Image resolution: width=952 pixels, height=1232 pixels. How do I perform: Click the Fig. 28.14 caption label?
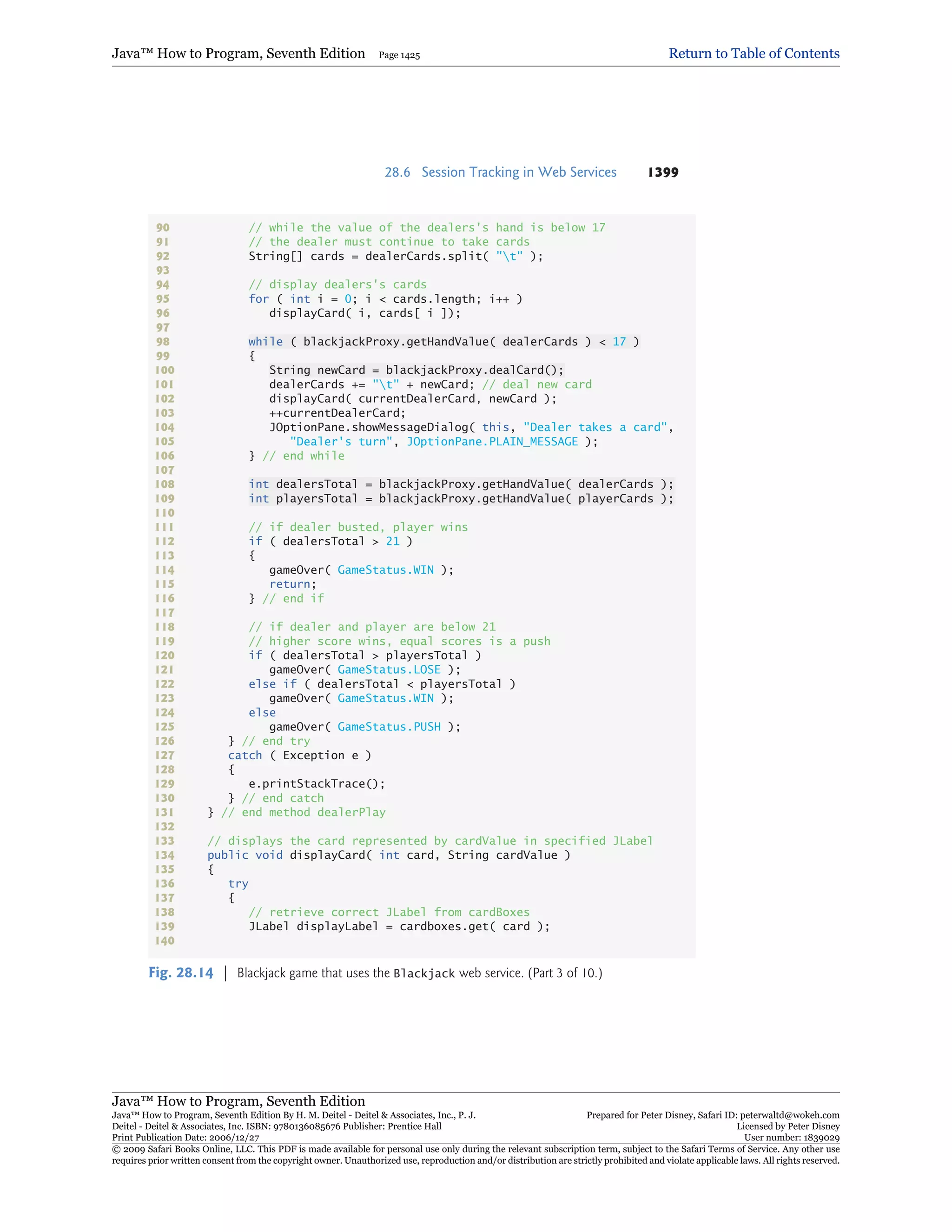(x=180, y=973)
